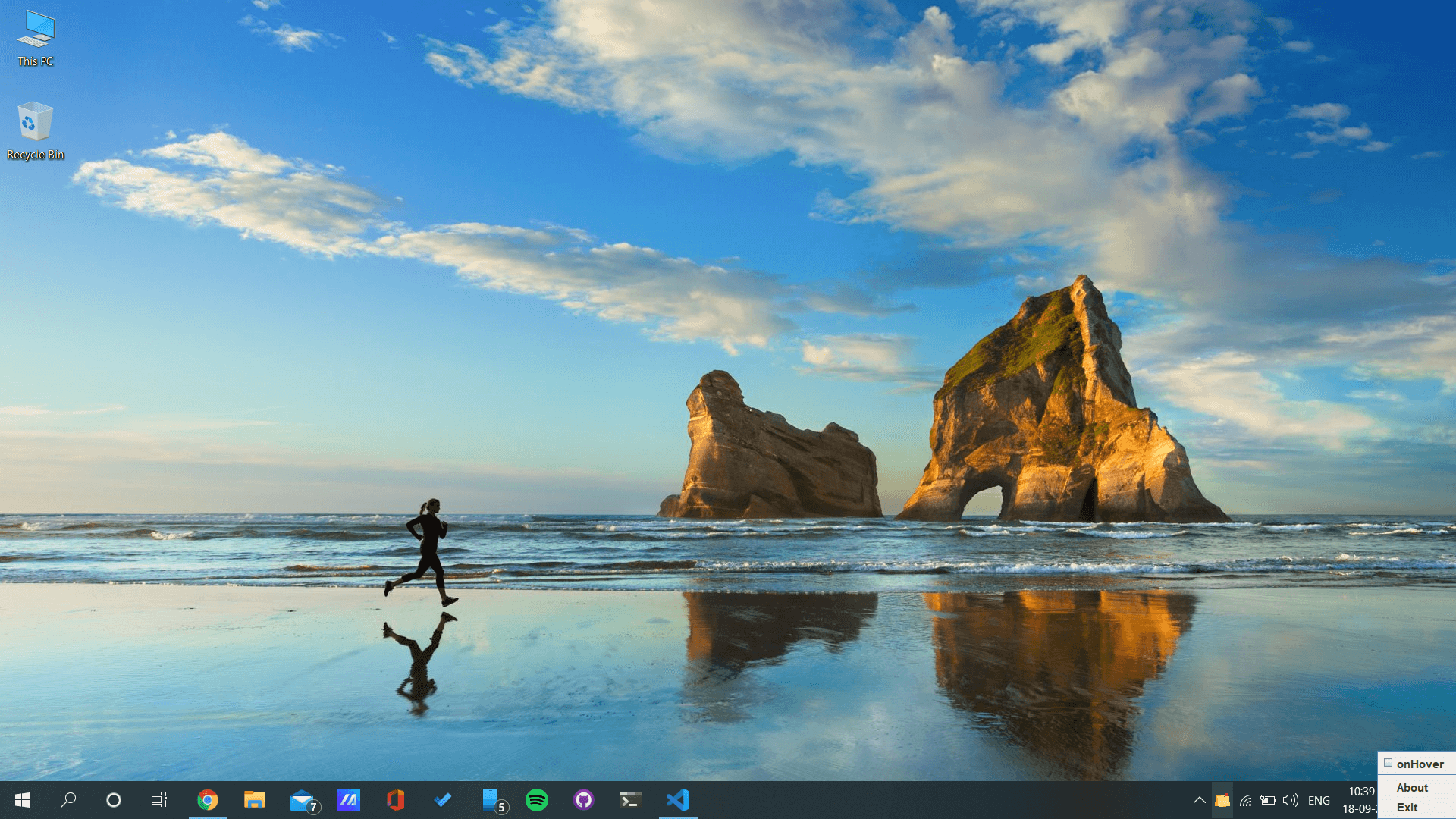This screenshot has width=1456, height=819.
Task: Click the ENG language indicator
Action: pyautogui.click(x=1319, y=800)
